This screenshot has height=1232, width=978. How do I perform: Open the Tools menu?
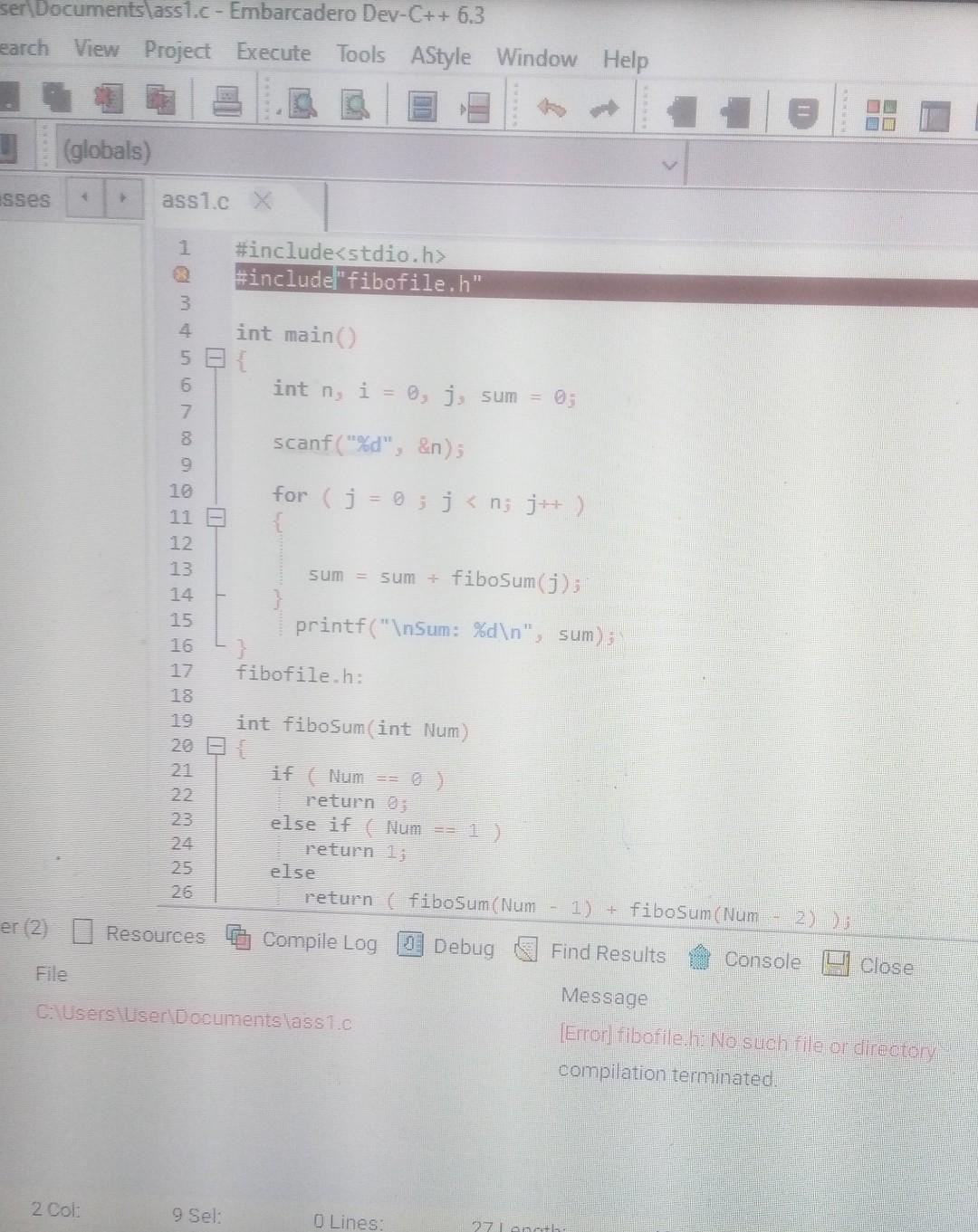point(360,54)
